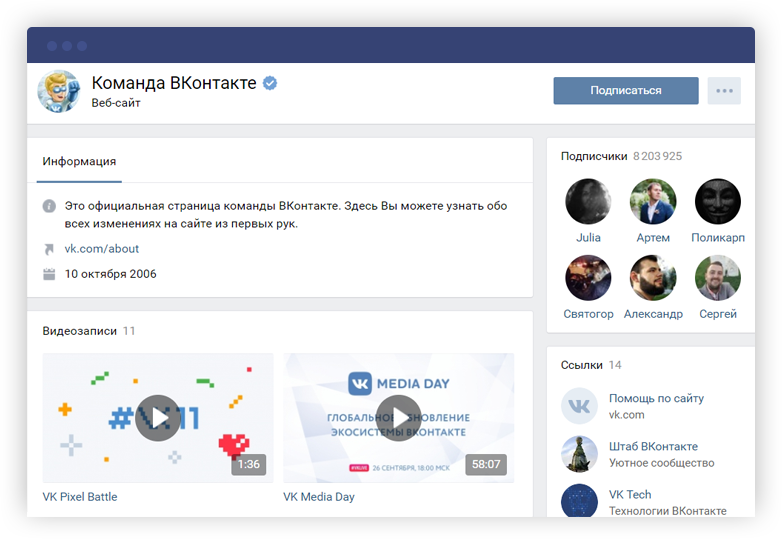Click the Команда ВКонтакте profile avatar
The height and width of the screenshot is (539, 782).
[59, 91]
